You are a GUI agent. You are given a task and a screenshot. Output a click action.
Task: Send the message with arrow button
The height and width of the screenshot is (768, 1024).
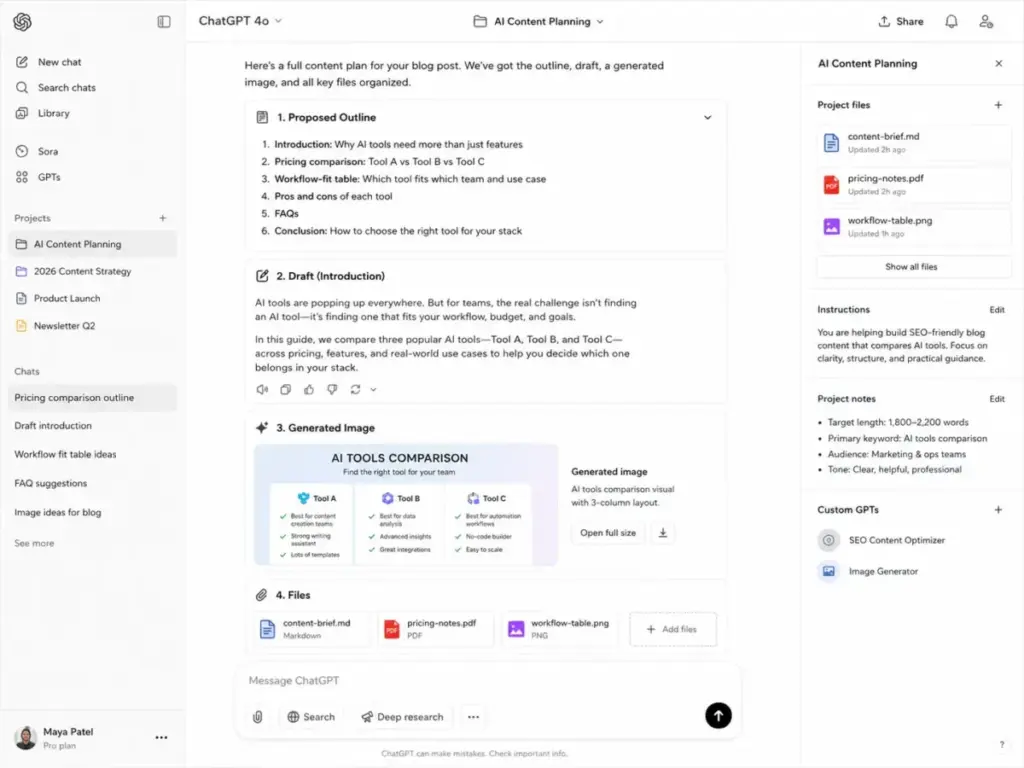tap(718, 716)
